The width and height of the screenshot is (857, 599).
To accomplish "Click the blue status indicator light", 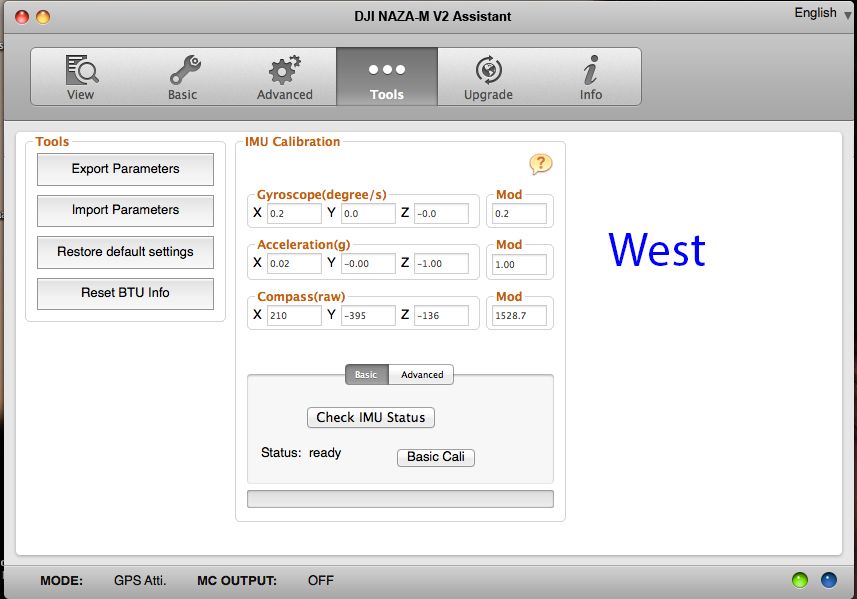I will tap(829, 580).
